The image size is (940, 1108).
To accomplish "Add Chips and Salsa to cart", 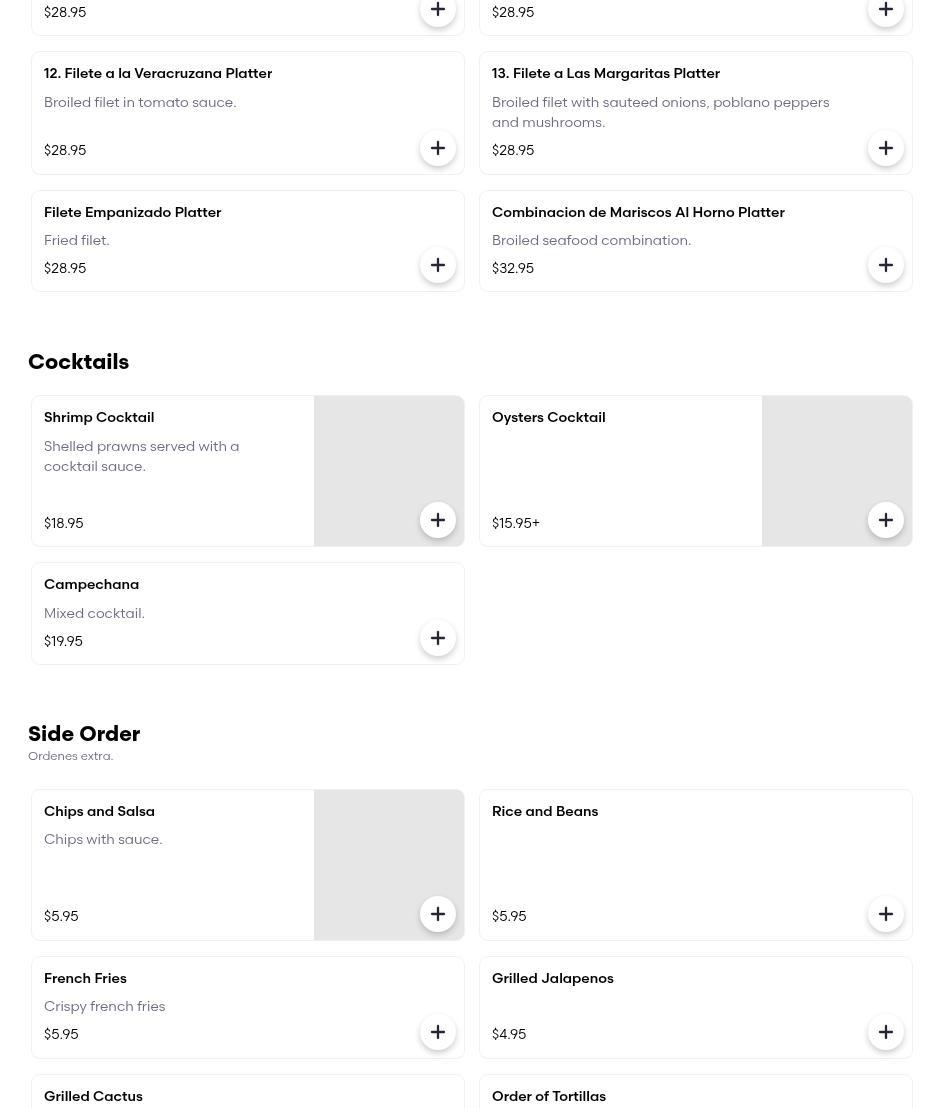I will click(x=437, y=914).
